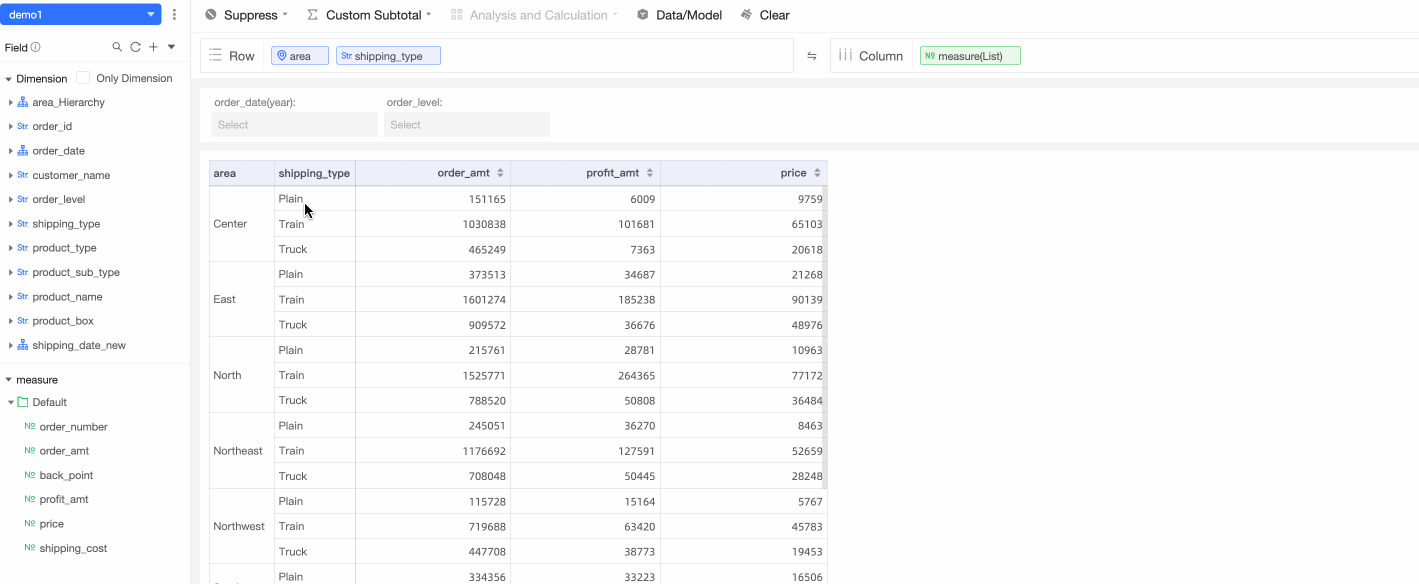The image size is (1419, 584).
Task: Click the search fields magnifier icon
Action: (117, 47)
